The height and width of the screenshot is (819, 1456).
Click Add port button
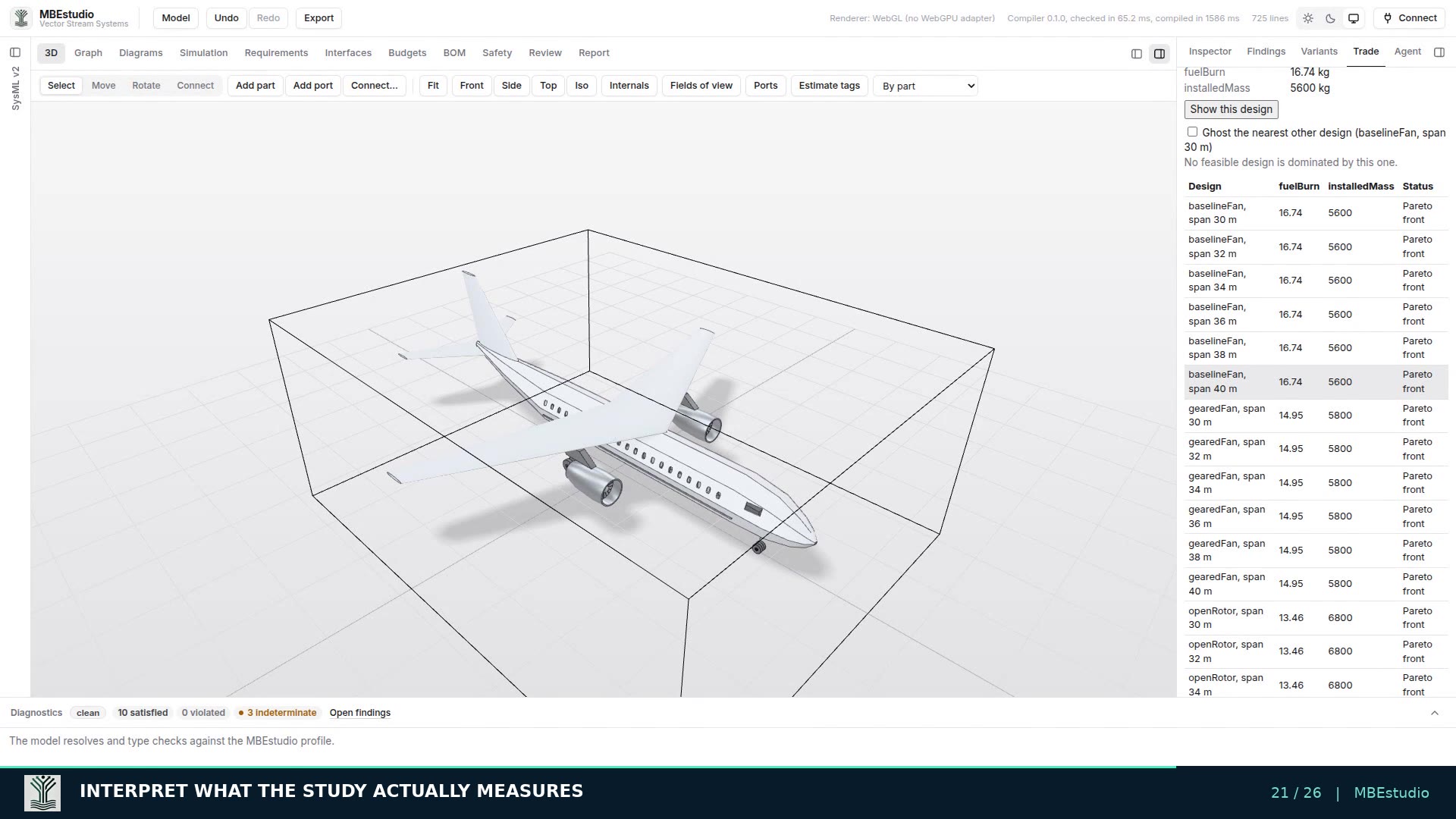(313, 86)
